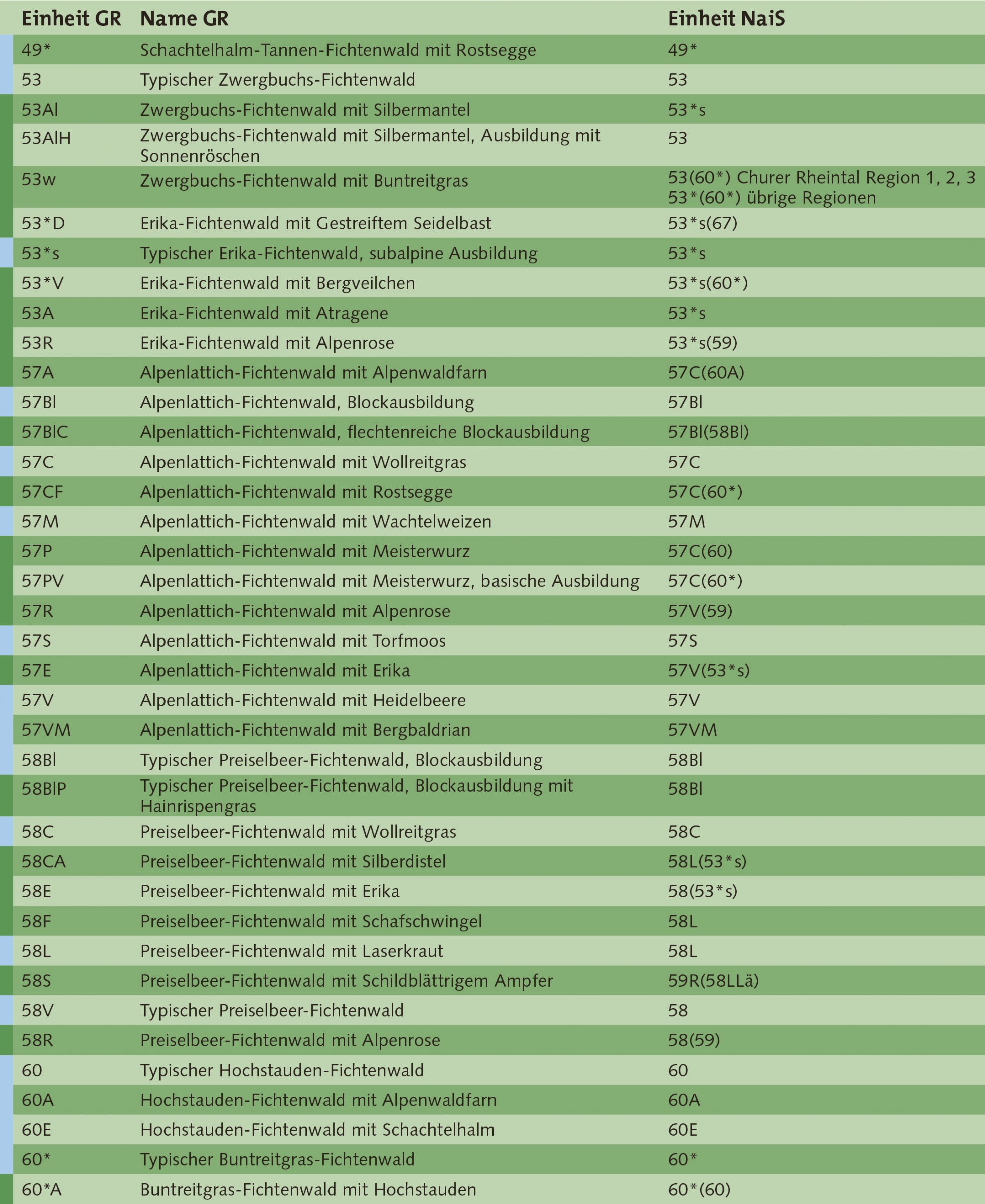Click the 'Einheit NaiS' column header
Viewport: 985px width, 1204px height.
(x=726, y=18)
